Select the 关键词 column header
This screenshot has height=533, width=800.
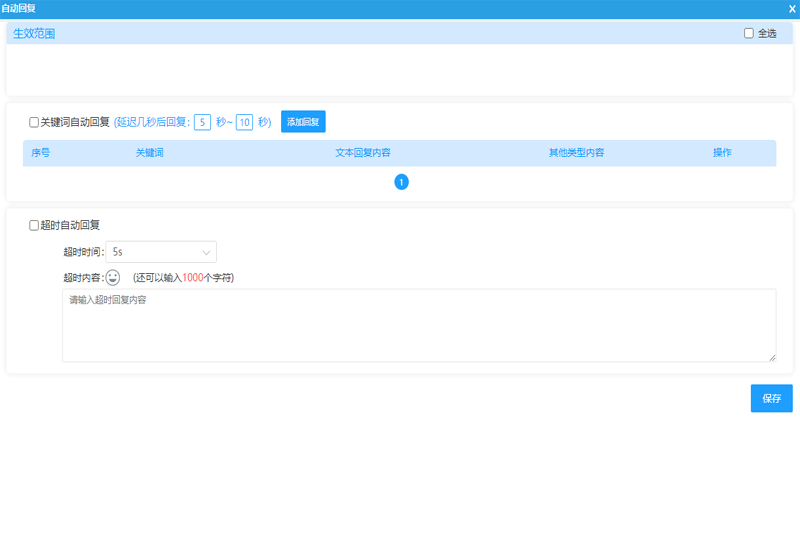click(149, 153)
